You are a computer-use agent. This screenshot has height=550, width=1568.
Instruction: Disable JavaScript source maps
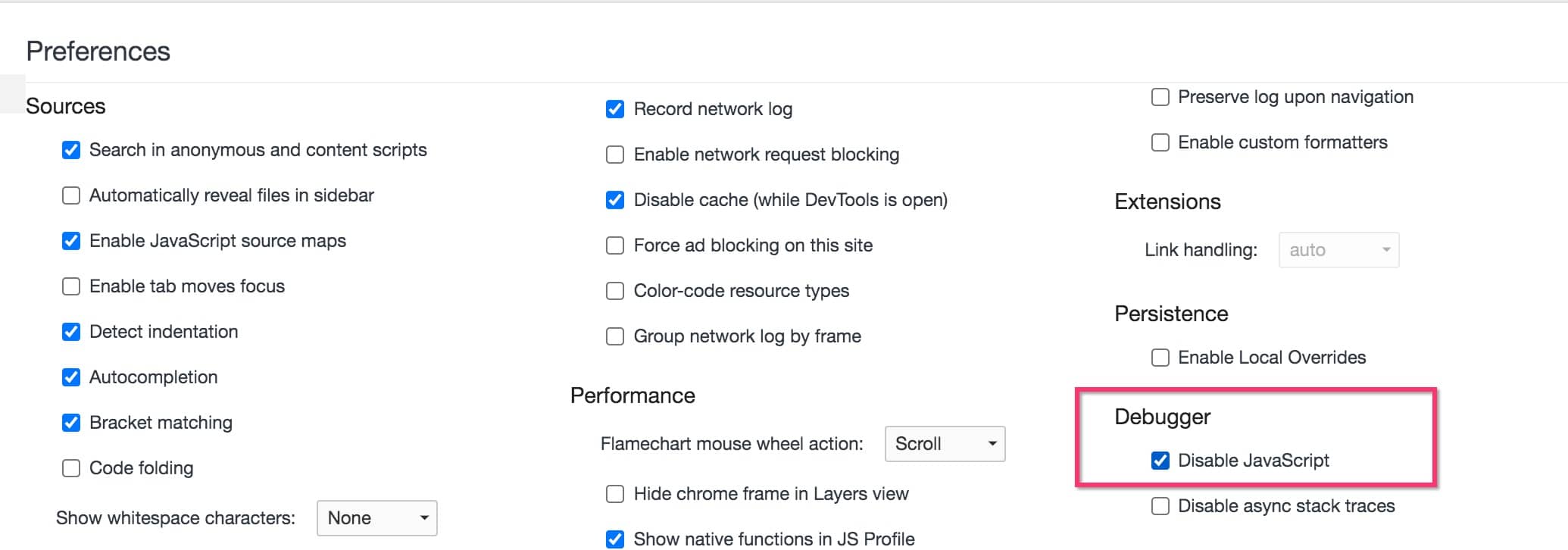[70, 241]
